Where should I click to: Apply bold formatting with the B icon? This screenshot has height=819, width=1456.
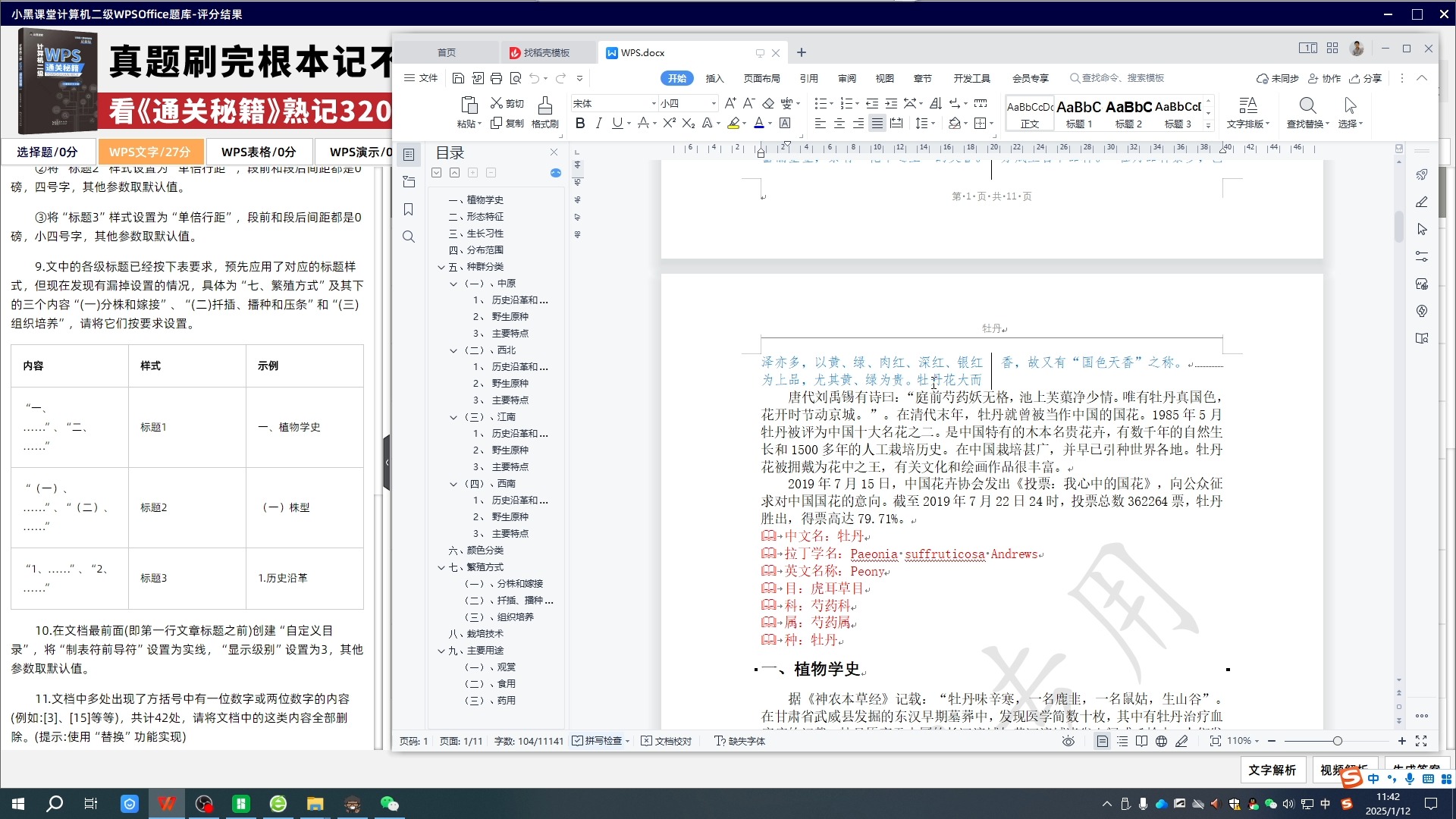click(x=580, y=123)
